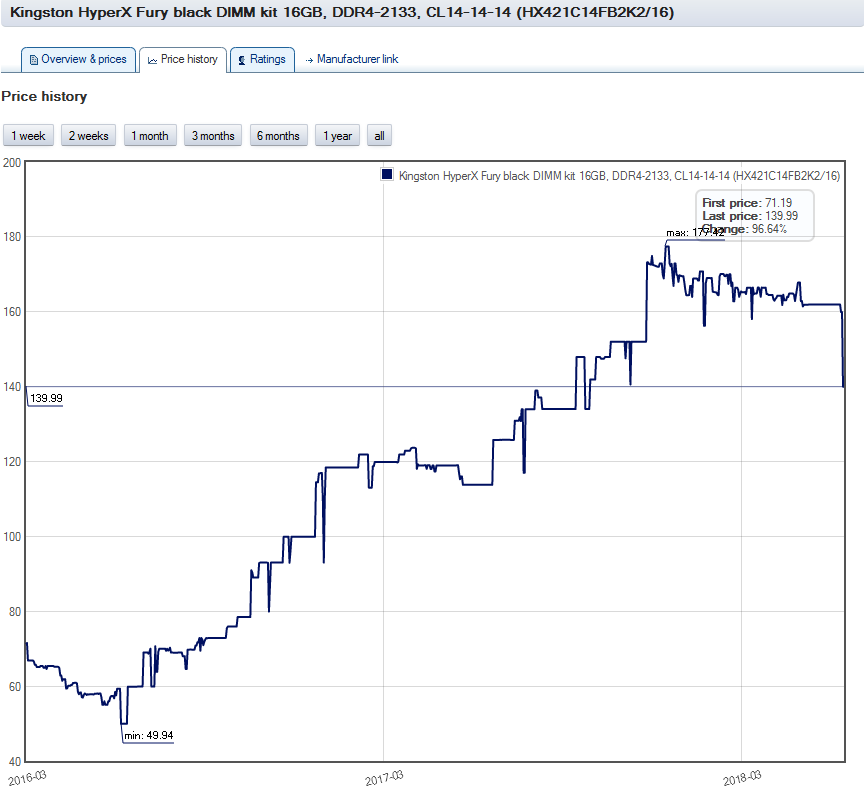Click the 200 y-axis value

(12, 163)
